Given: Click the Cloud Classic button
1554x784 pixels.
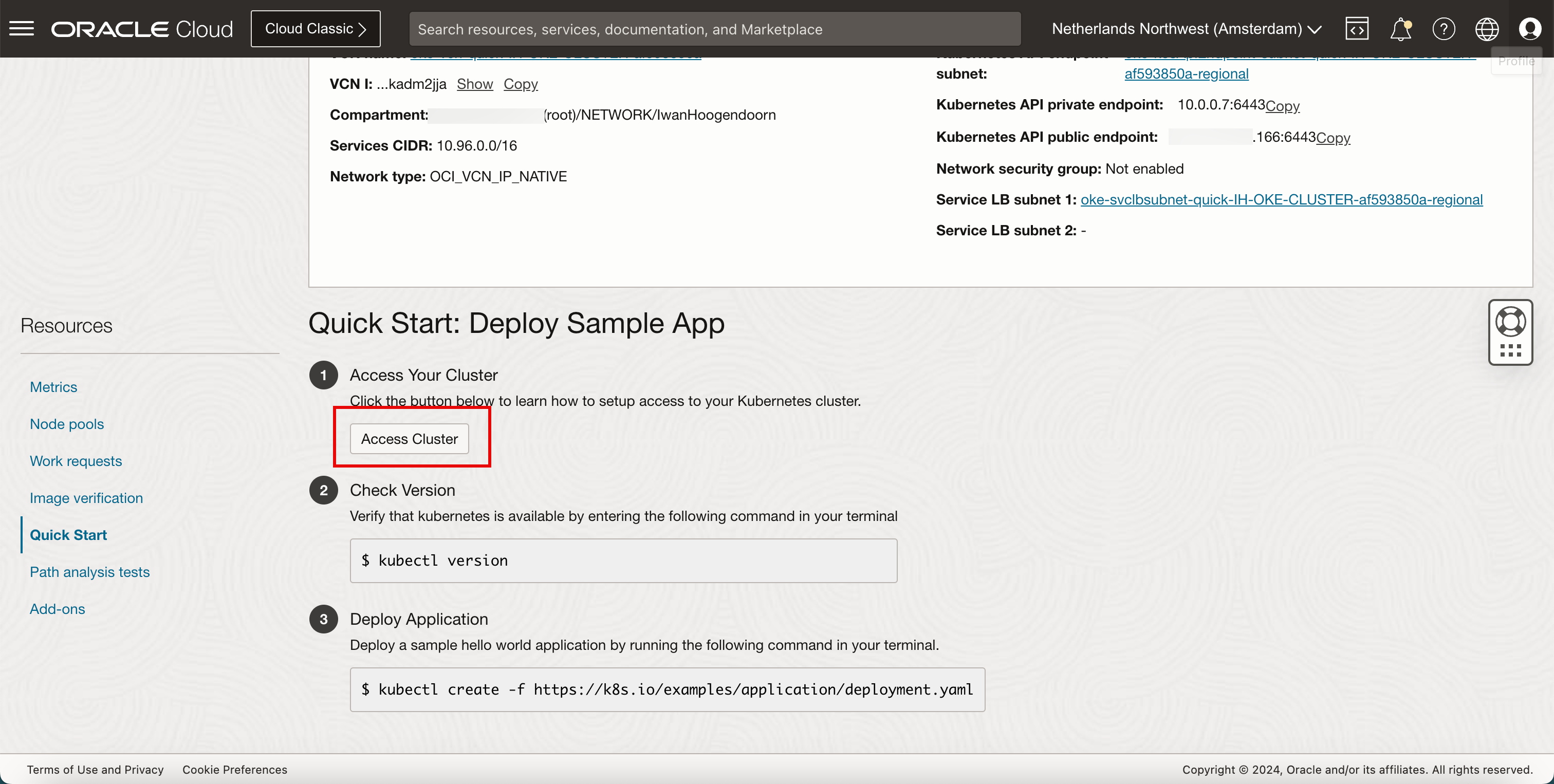Looking at the screenshot, I should coord(316,29).
